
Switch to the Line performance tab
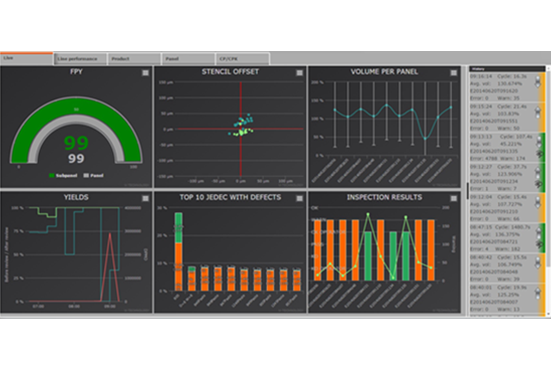pyautogui.click(x=80, y=59)
